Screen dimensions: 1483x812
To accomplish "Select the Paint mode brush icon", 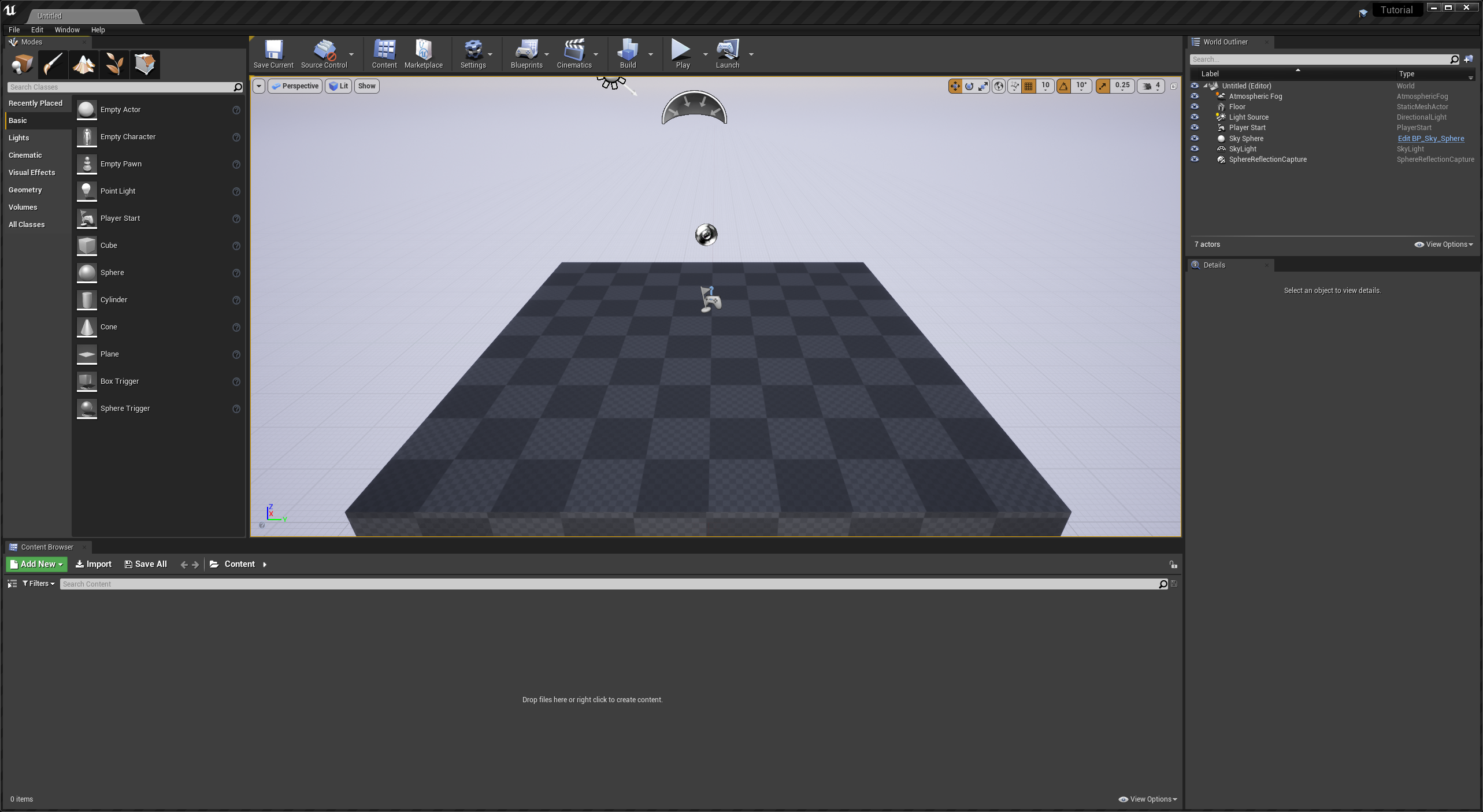I will (53, 64).
